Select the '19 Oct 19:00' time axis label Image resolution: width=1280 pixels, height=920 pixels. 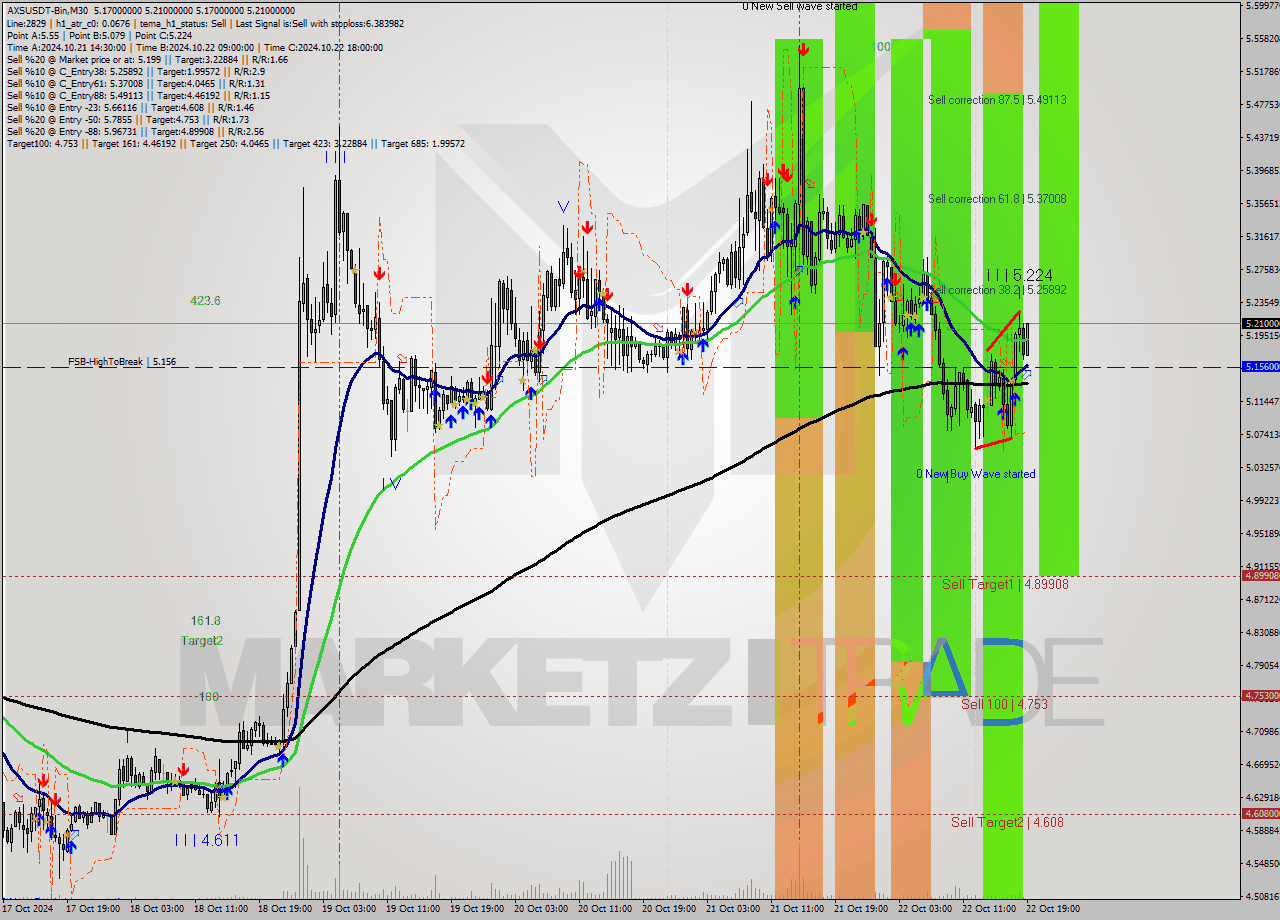(477, 909)
